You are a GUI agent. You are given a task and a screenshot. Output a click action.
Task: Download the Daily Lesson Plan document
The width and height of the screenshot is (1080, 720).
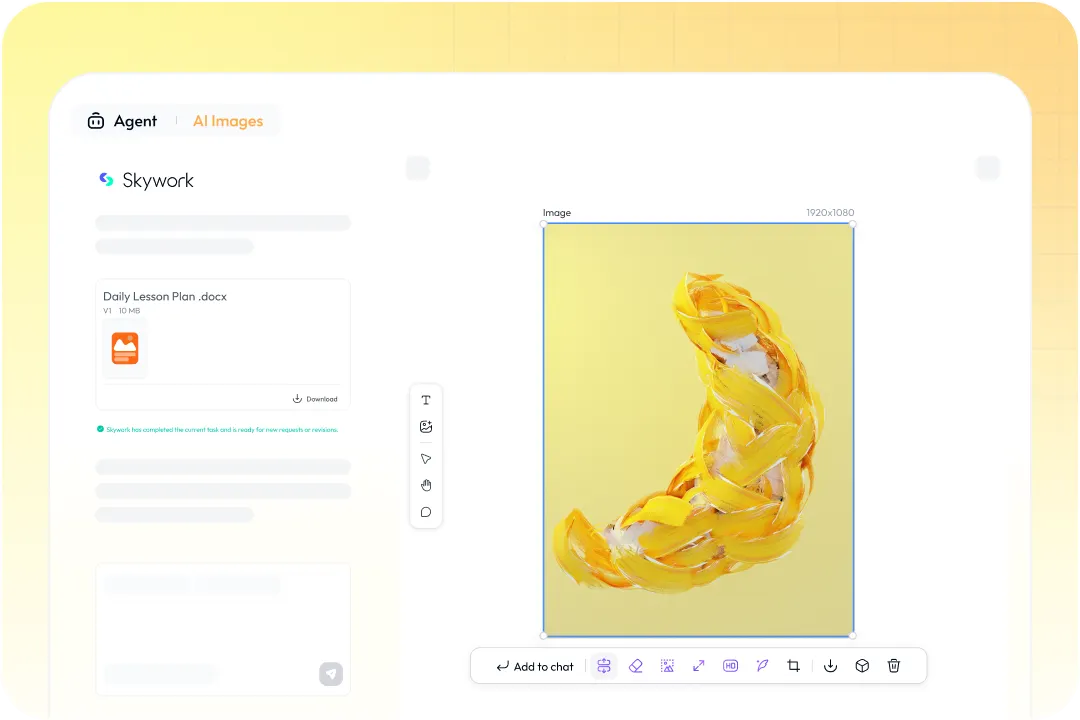(315, 399)
